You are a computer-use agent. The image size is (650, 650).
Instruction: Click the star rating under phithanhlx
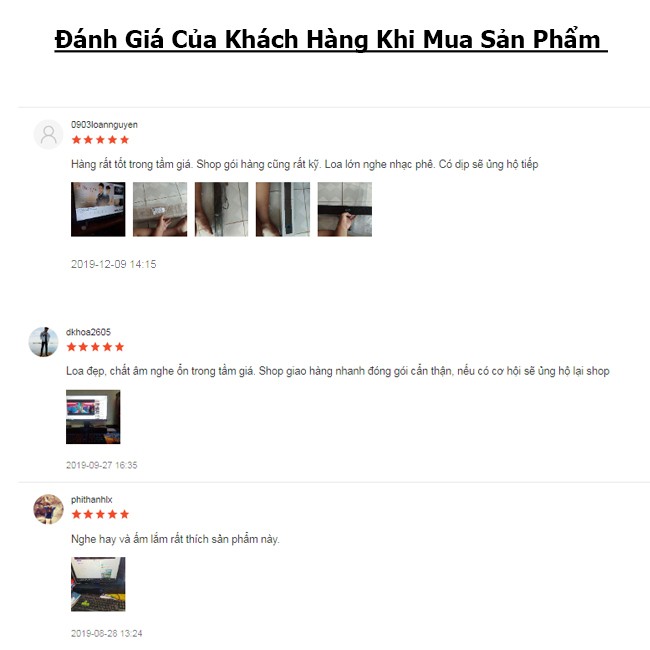coord(100,514)
